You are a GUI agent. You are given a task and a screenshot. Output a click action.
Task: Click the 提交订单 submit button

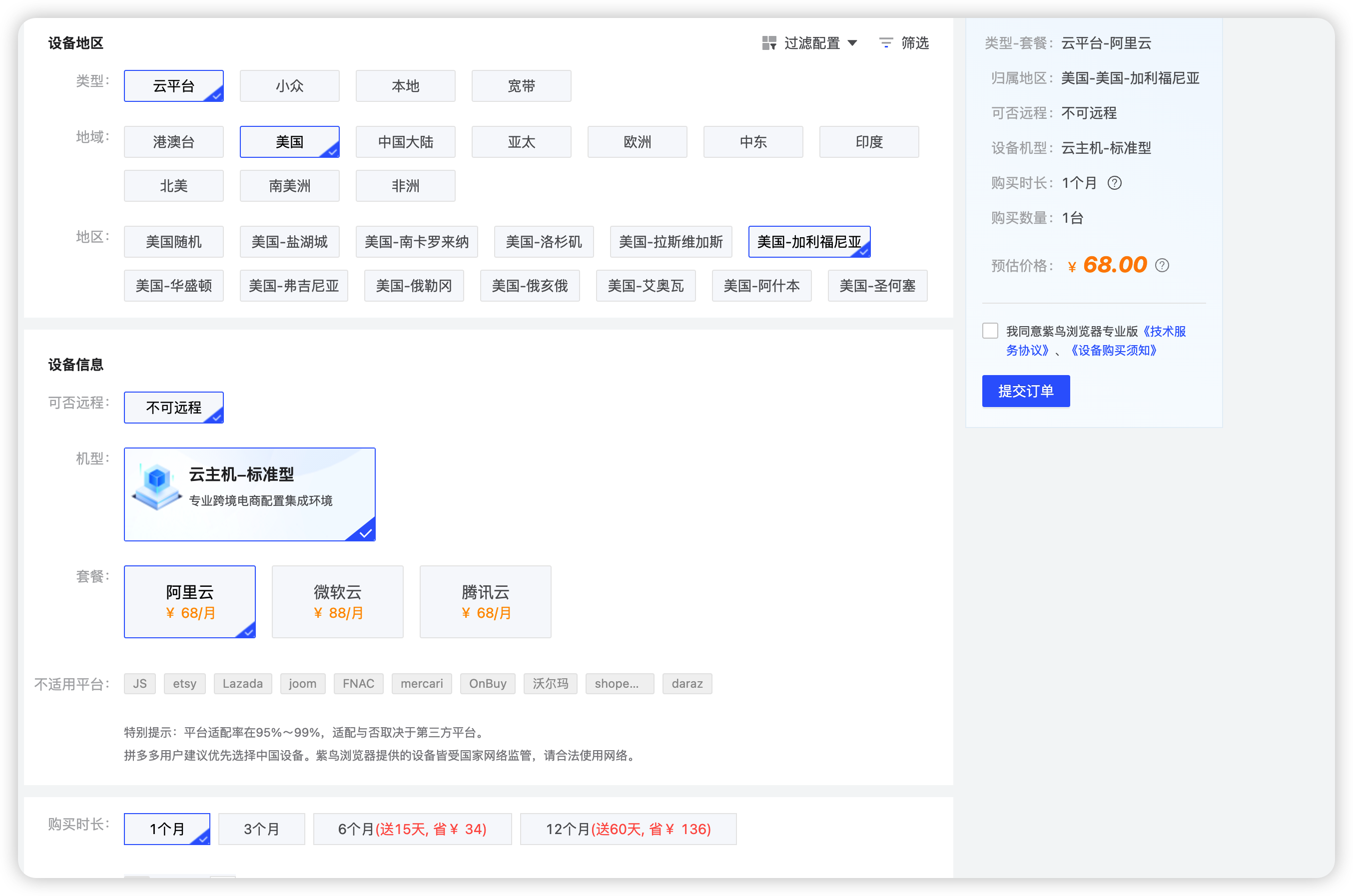tap(1025, 391)
